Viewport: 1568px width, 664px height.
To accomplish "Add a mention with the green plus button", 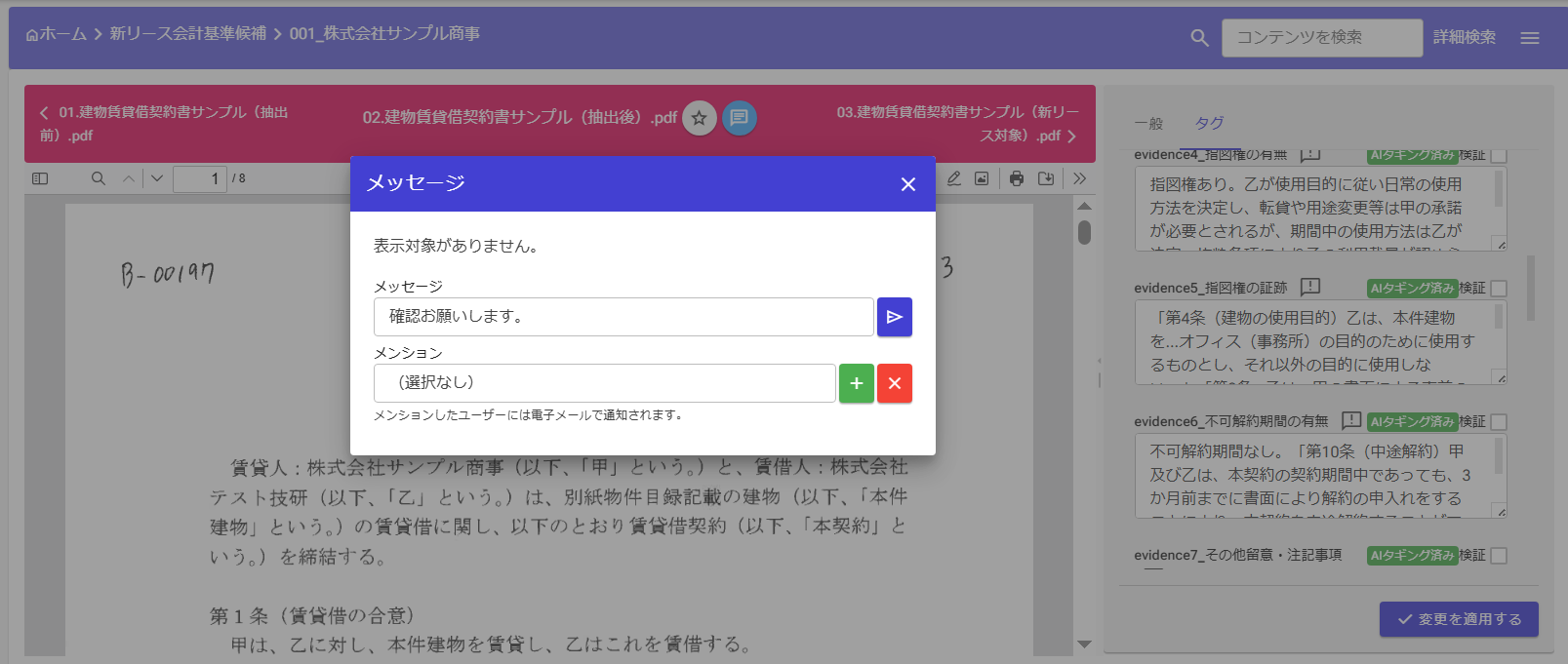I will 856,383.
